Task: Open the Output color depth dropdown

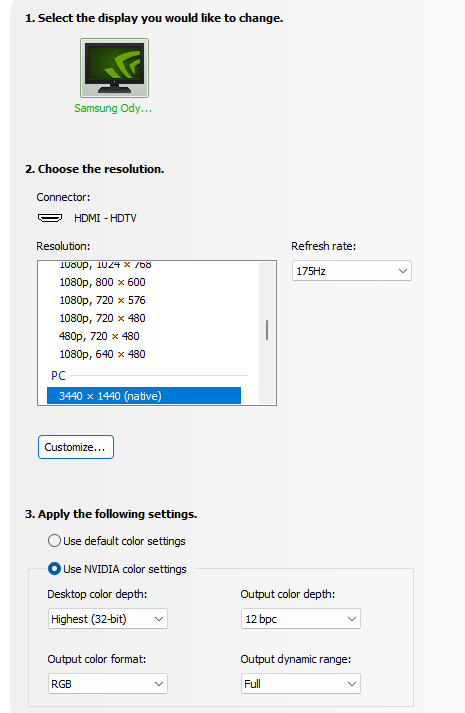Action: pyautogui.click(x=300, y=619)
